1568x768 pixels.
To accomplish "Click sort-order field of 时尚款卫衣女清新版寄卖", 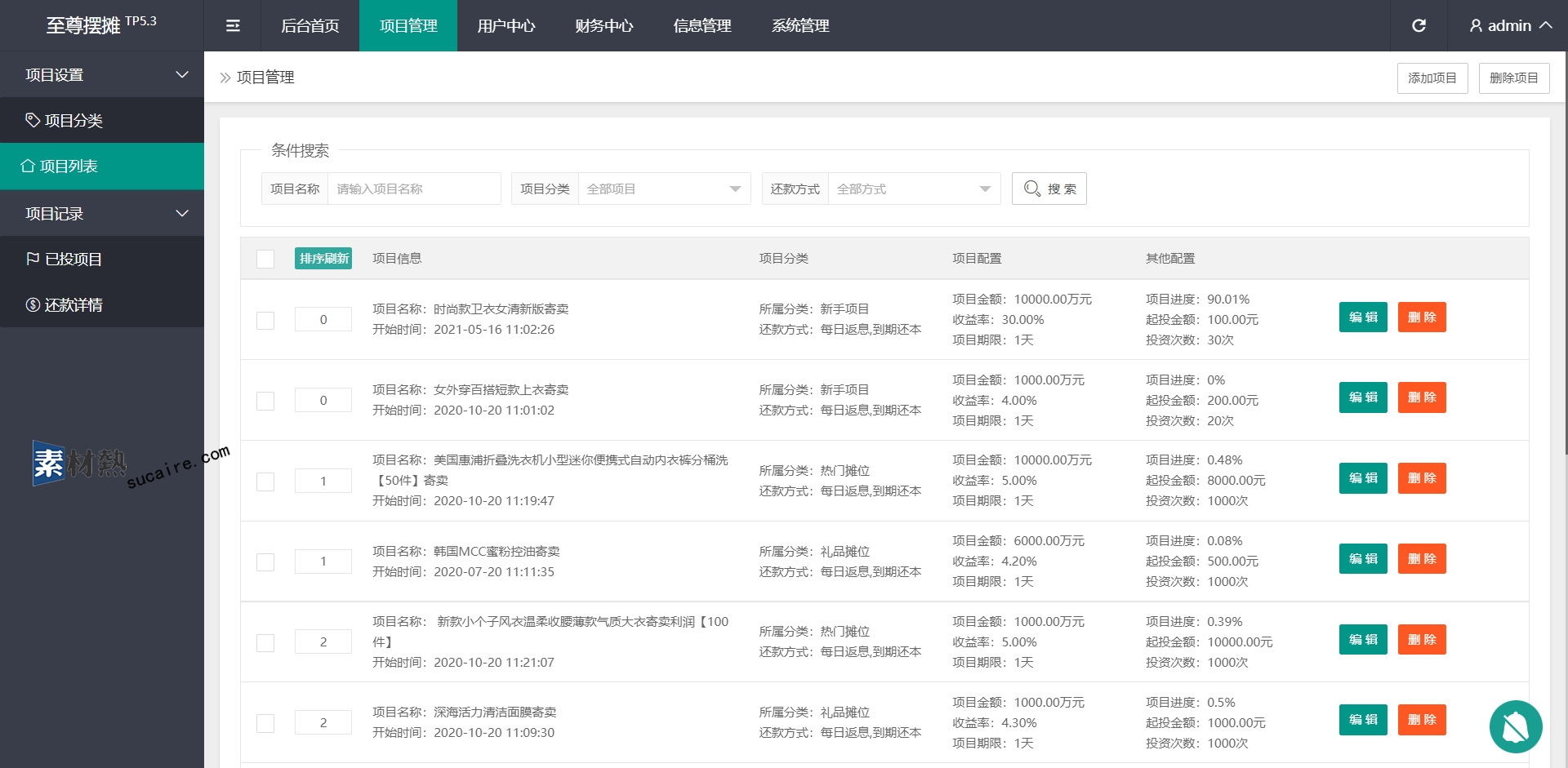I will click(323, 320).
